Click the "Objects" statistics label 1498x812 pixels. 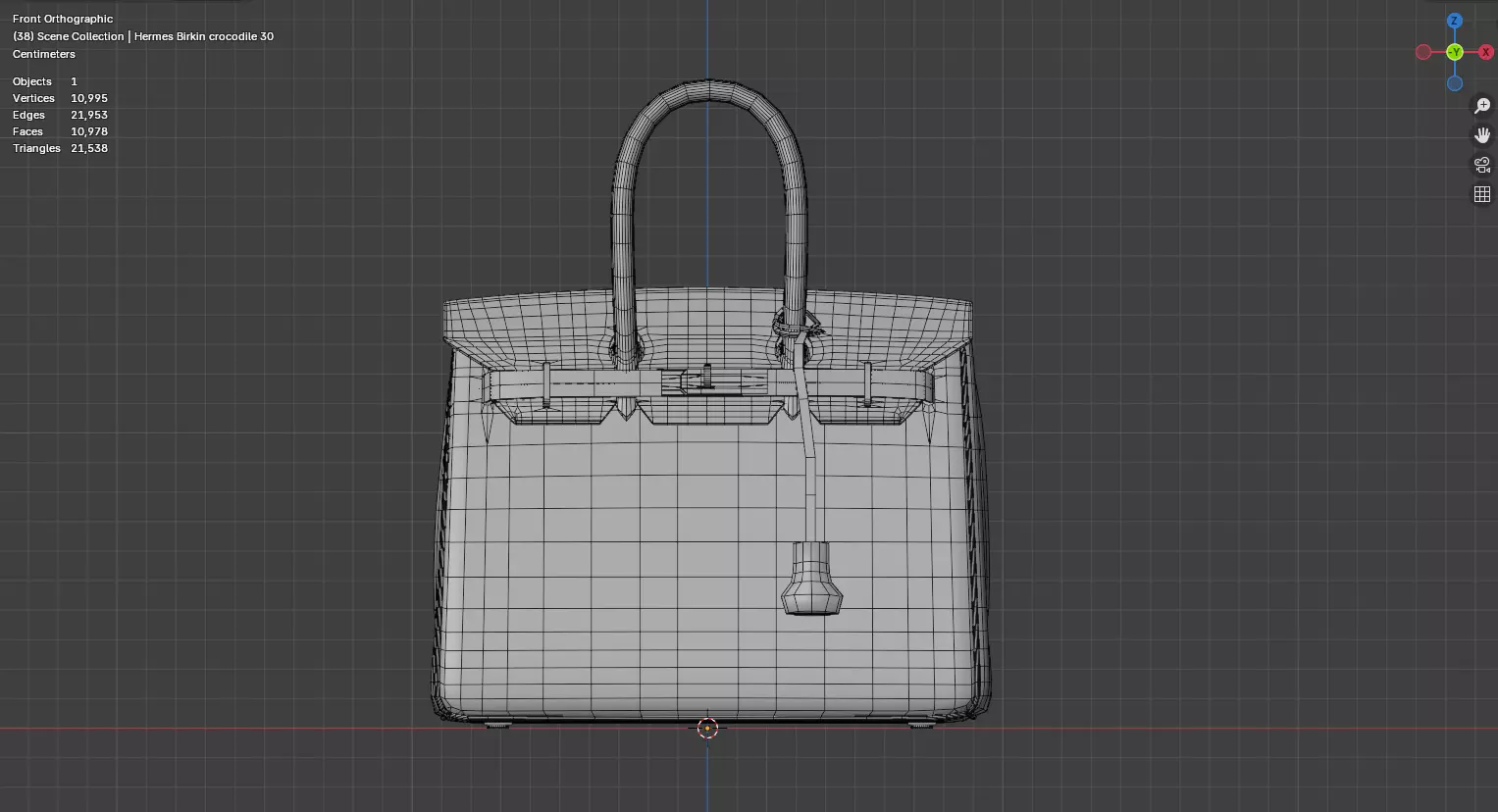32,81
